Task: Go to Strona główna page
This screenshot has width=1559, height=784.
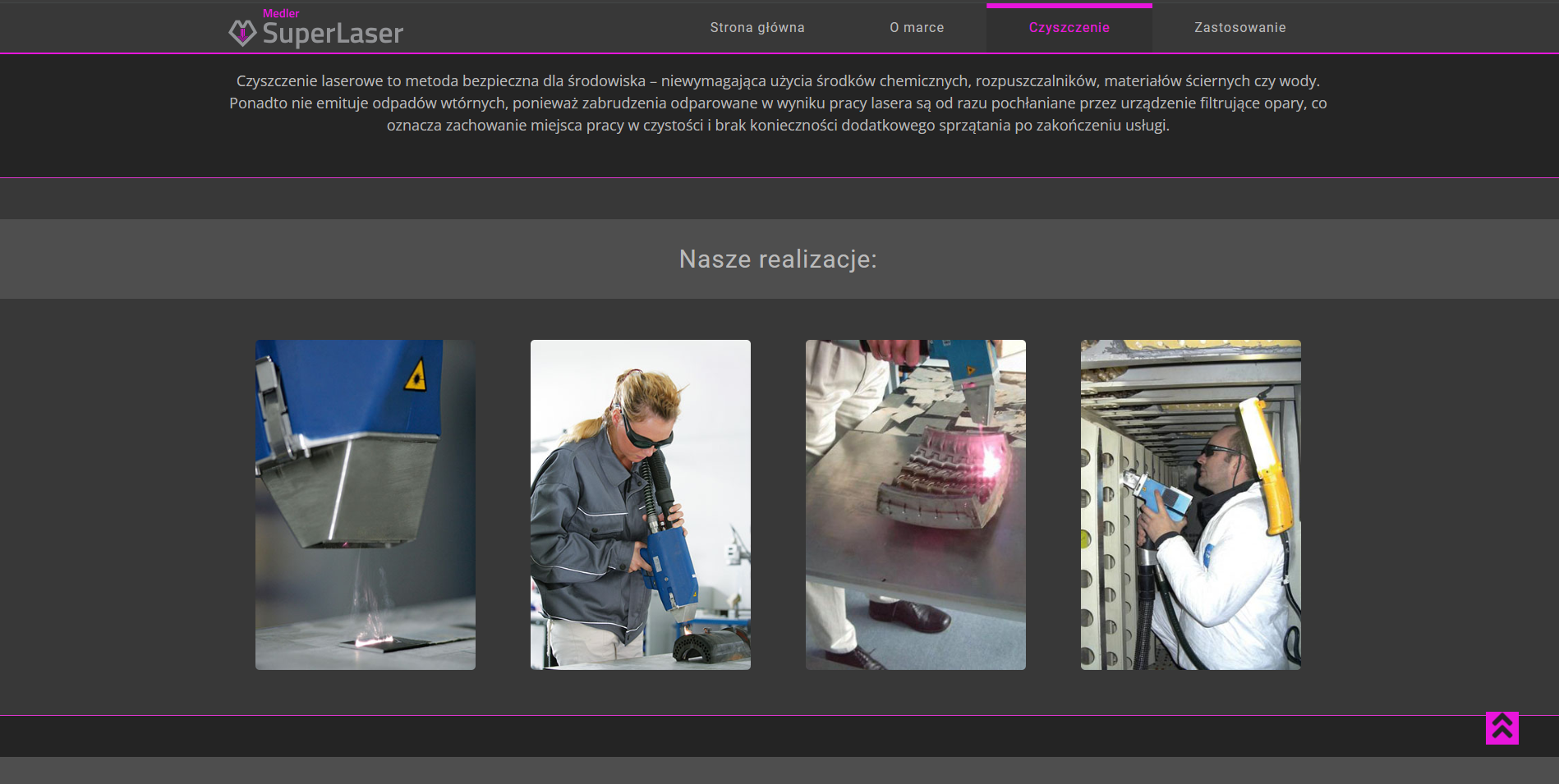Action: coord(757,28)
